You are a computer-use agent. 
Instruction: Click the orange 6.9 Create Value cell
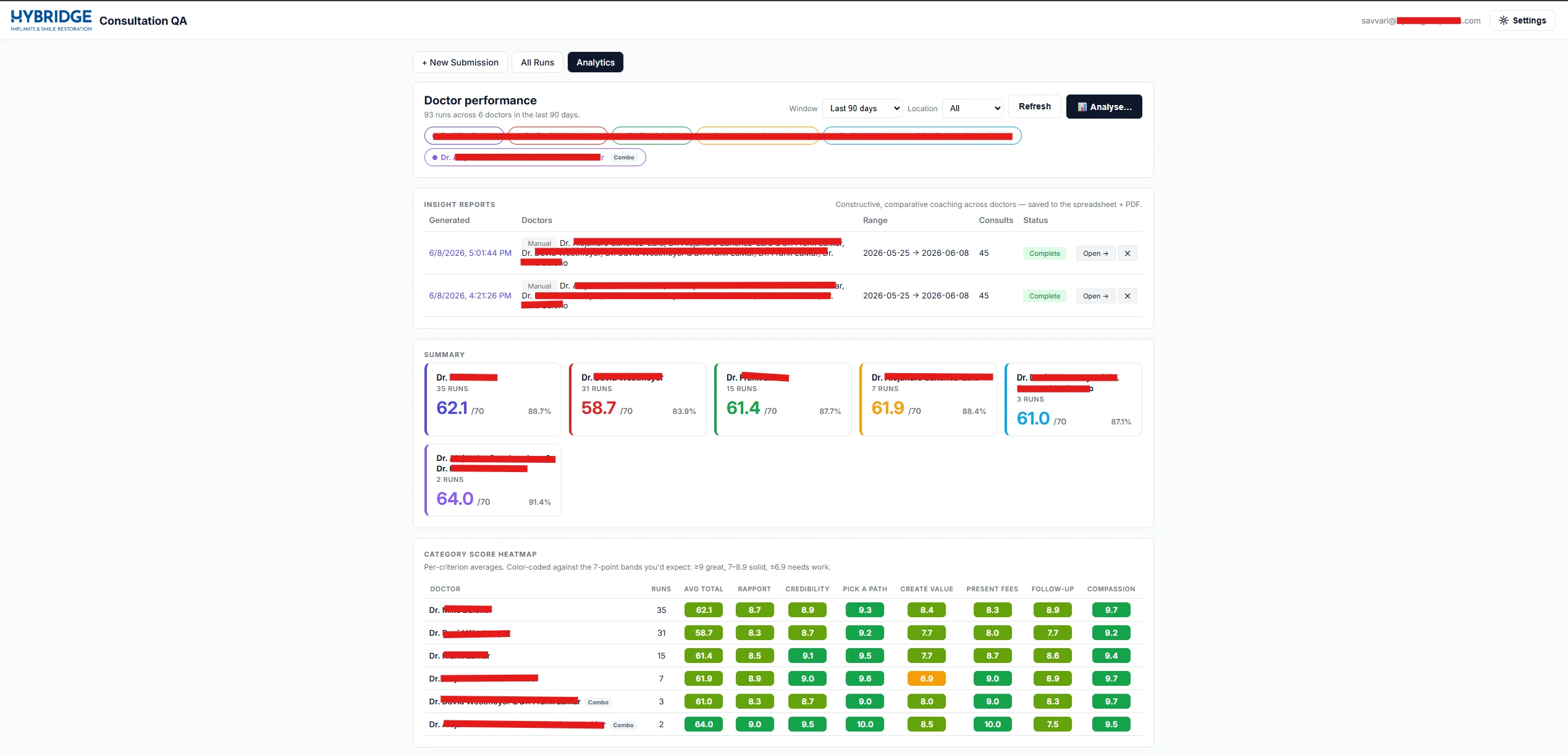[x=927, y=678]
